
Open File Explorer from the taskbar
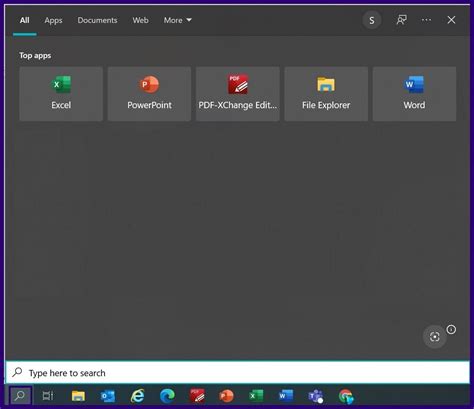tap(78, 396)
